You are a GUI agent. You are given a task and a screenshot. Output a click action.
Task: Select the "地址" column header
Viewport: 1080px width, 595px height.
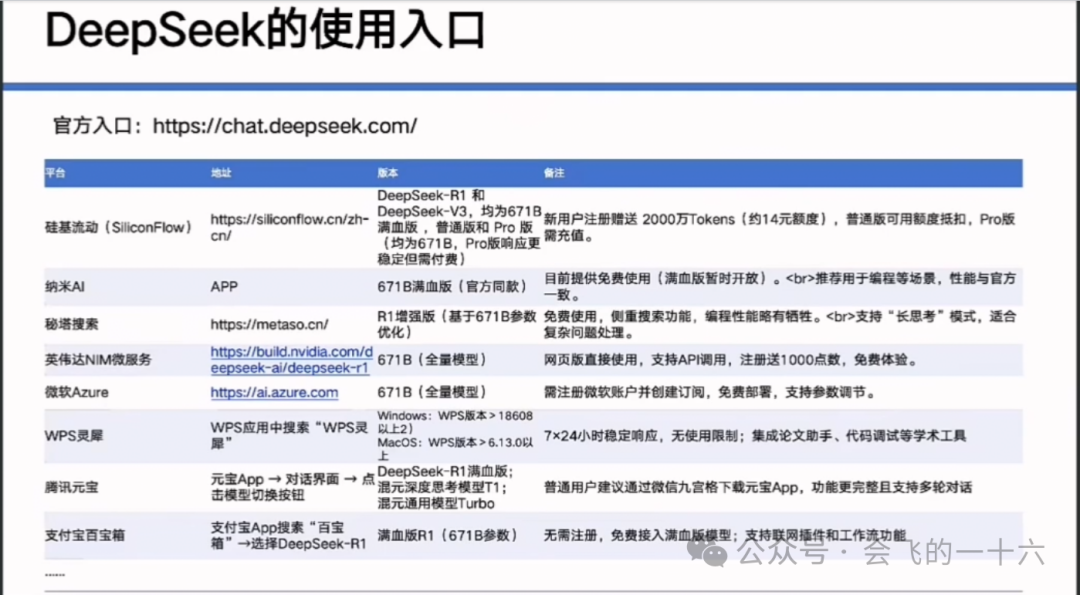(x=221, y=173)
